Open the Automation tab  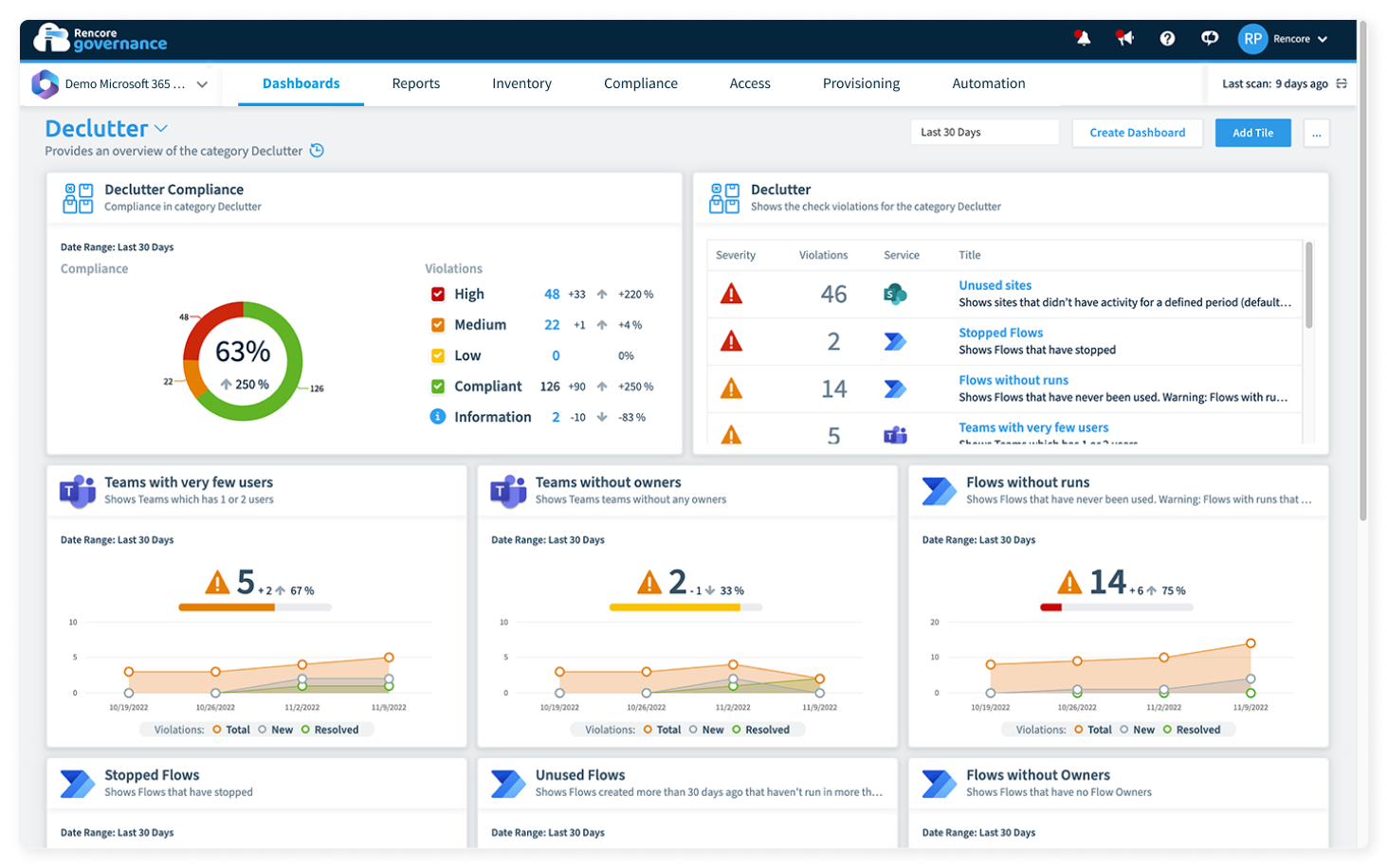[989, 83]
